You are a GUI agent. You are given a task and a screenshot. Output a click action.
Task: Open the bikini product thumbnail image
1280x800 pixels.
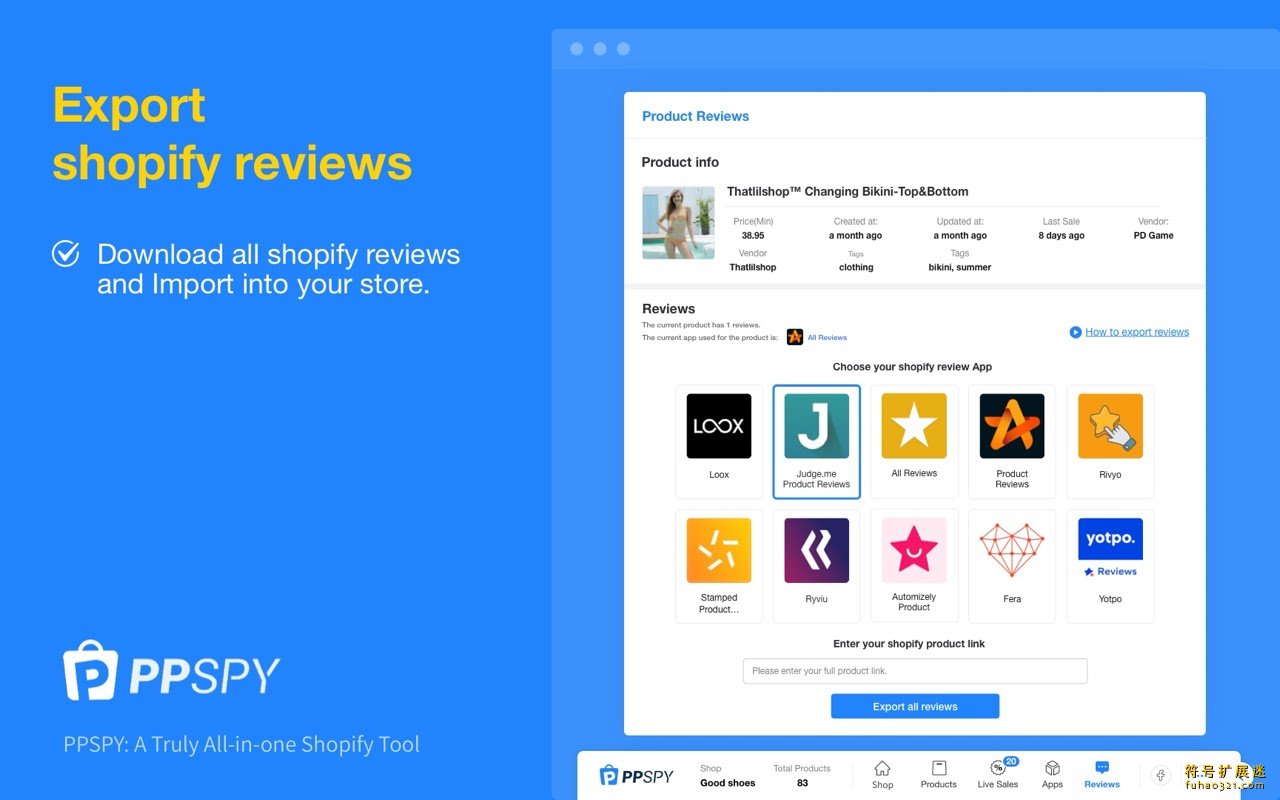click(678, 223)
